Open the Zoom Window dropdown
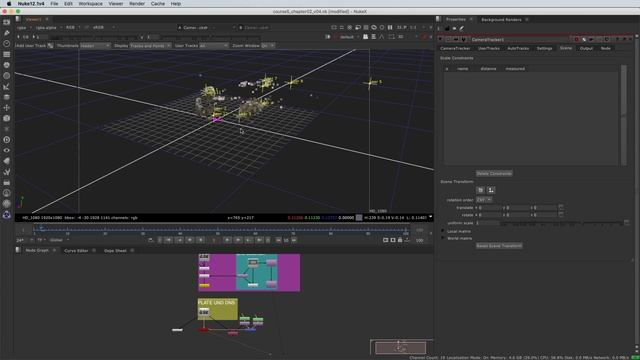Image resolution: width=640 pixels, height=360 pixels. click(x=267, y=46)
